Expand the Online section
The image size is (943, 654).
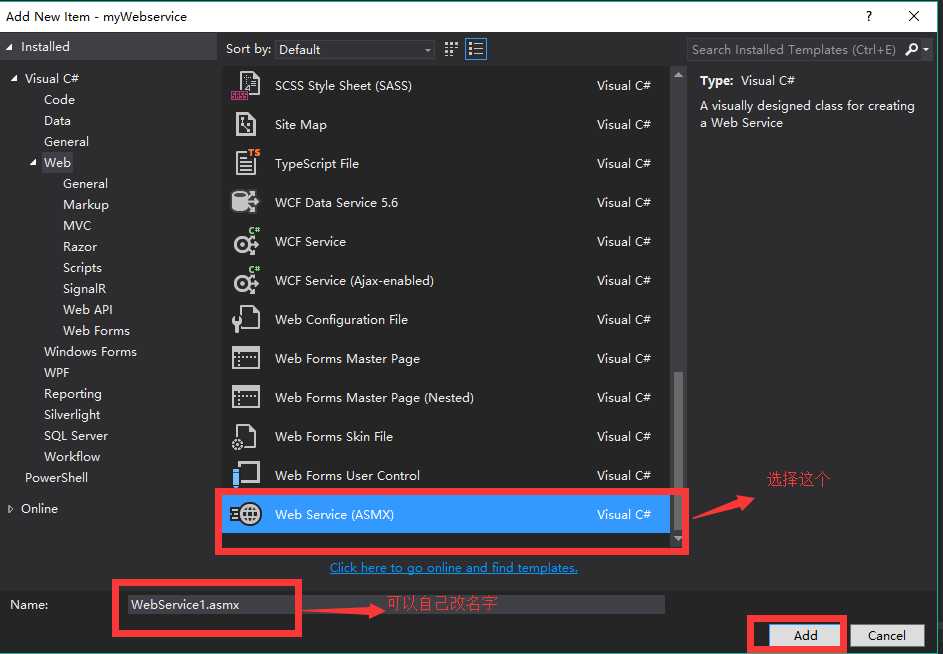pos(10,509)
